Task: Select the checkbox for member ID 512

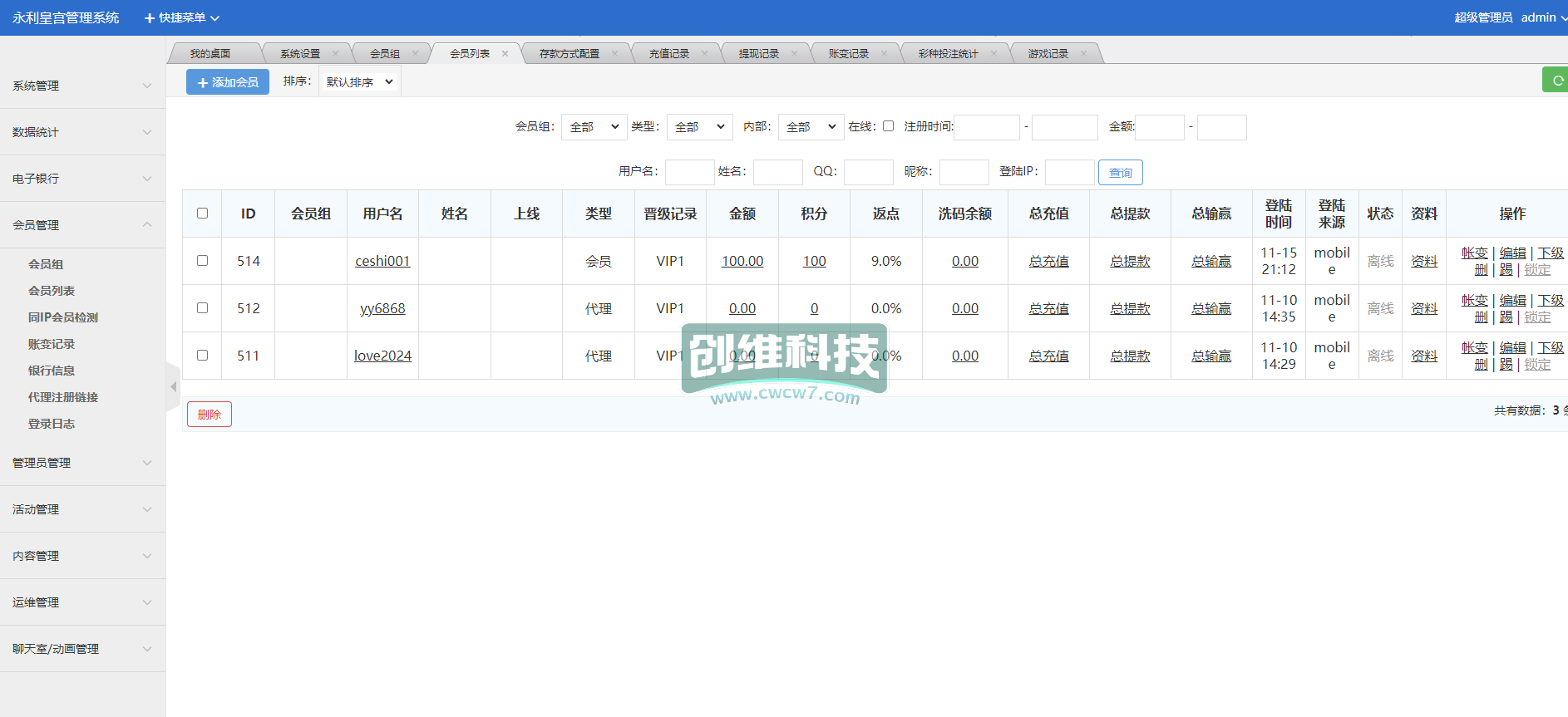Action: 202,308
